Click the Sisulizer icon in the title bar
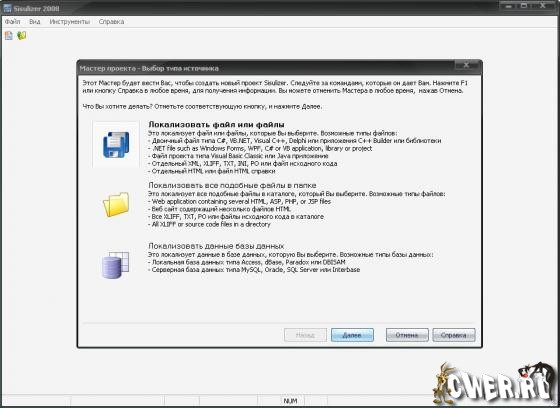Screen dimensions: 560x408 click(7, 8)
